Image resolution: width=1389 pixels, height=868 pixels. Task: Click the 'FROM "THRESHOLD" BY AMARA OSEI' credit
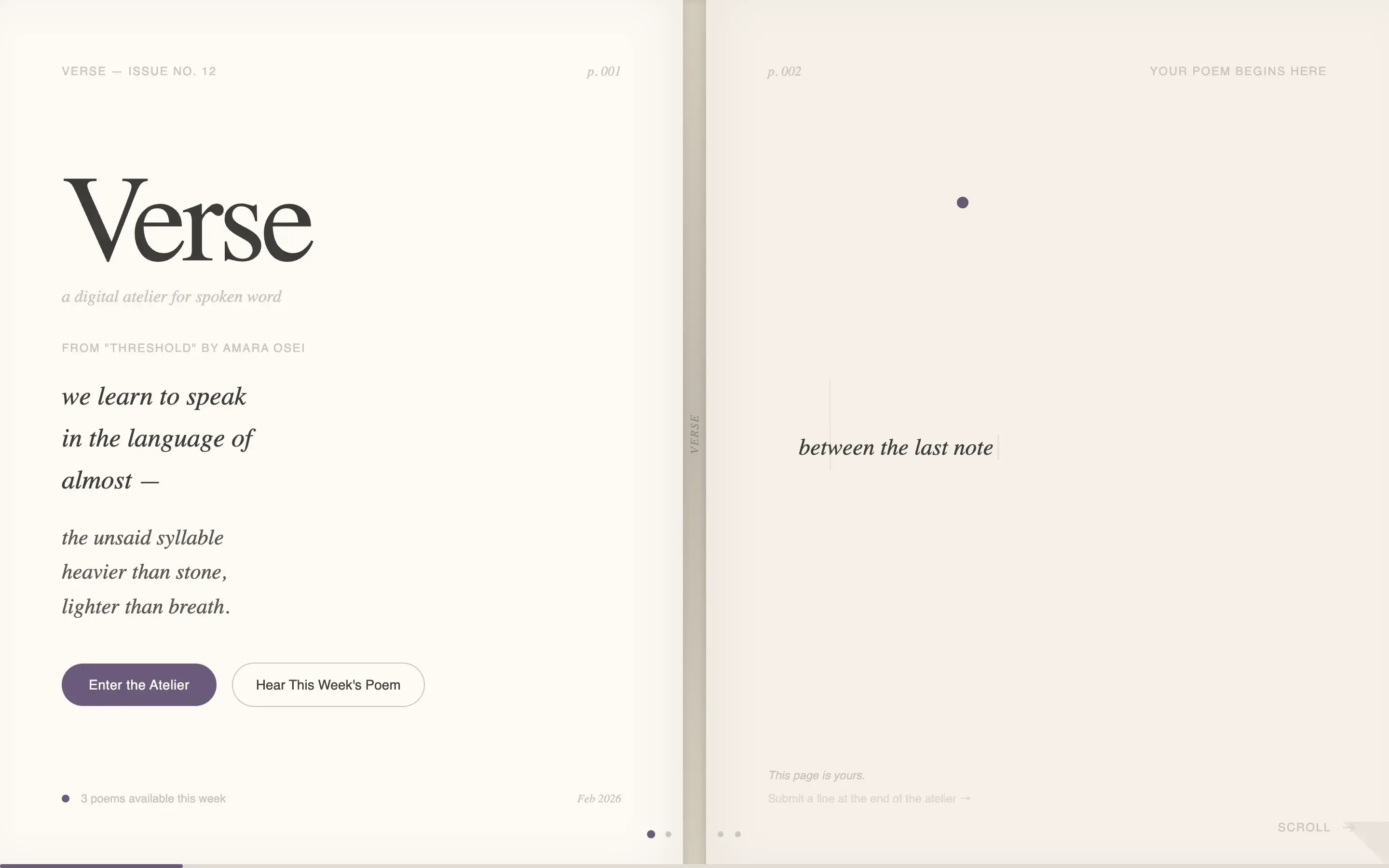[183, 348]
